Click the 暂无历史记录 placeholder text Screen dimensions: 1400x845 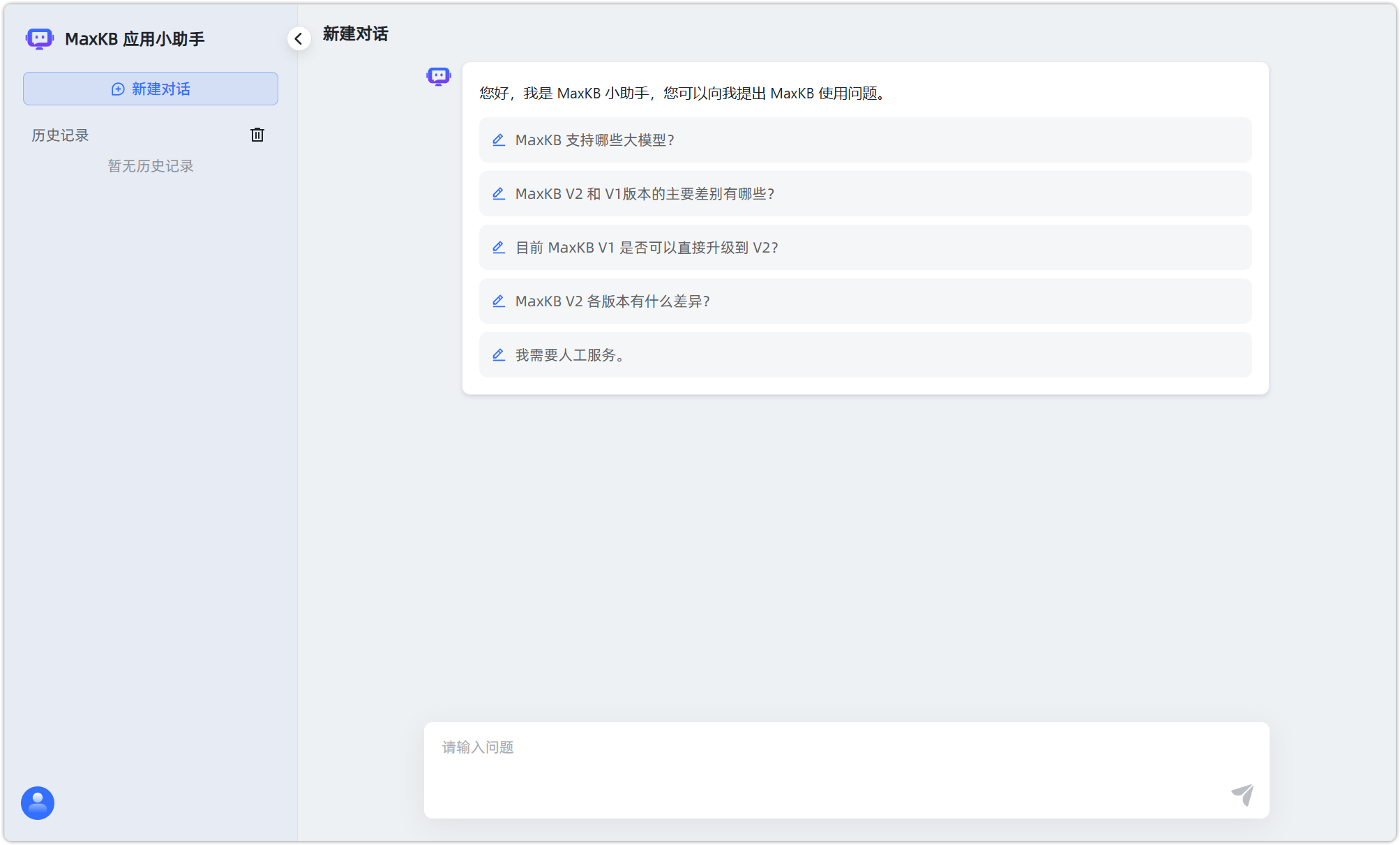pyautogui.click(x=151, y=166)
